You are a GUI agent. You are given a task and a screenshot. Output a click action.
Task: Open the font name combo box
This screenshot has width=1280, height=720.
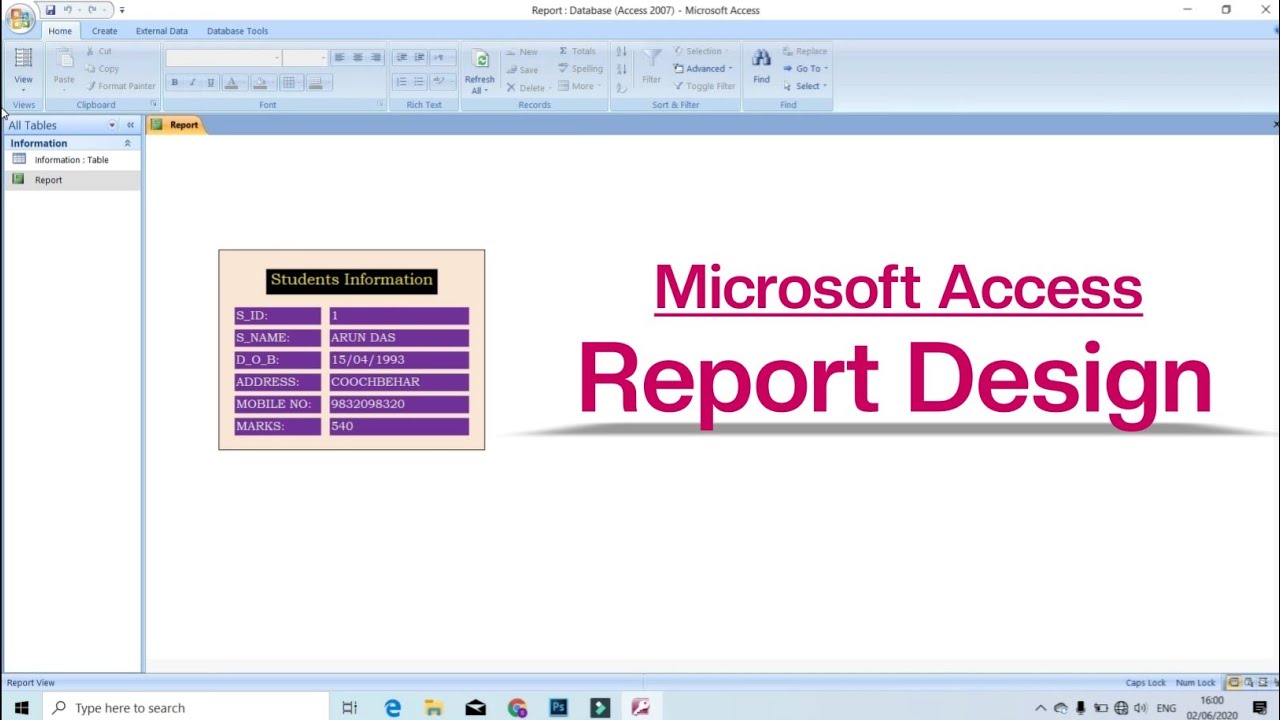coord(223,58)
